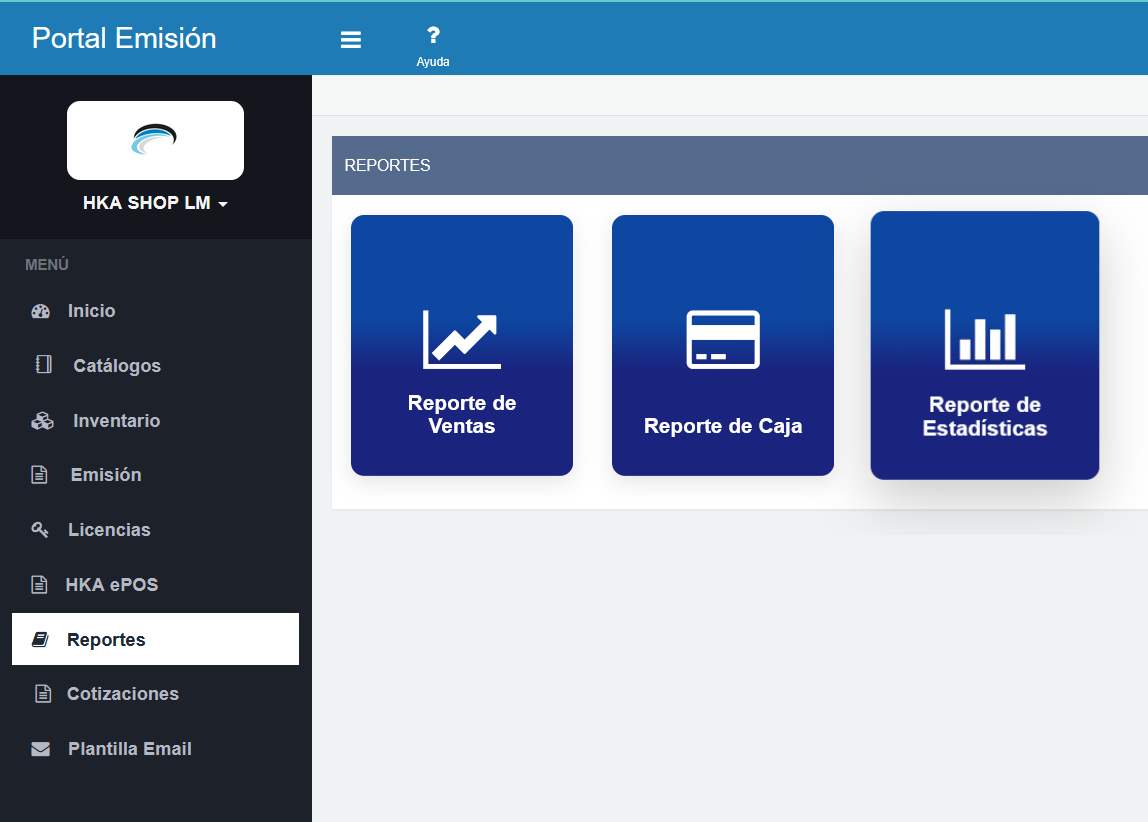Click the Plantilla Email envelope icon

[x=40, y=749]
